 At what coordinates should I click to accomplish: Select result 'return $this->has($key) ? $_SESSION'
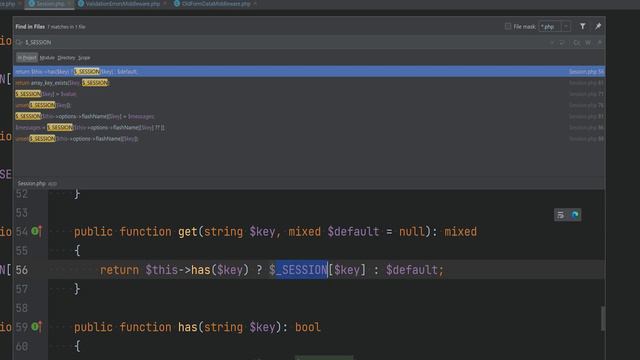309,71
